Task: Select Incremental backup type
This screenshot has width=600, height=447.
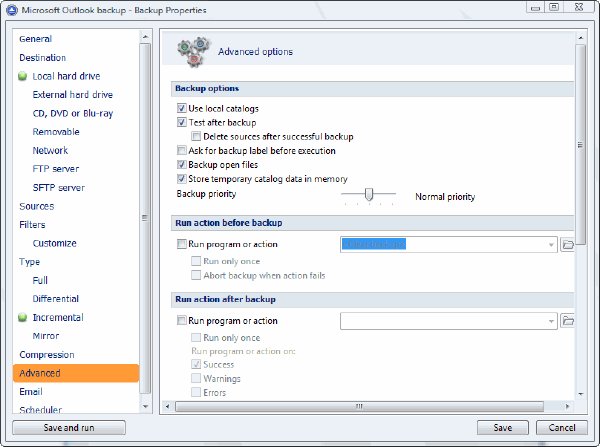Action: click(x=58, y=317)
